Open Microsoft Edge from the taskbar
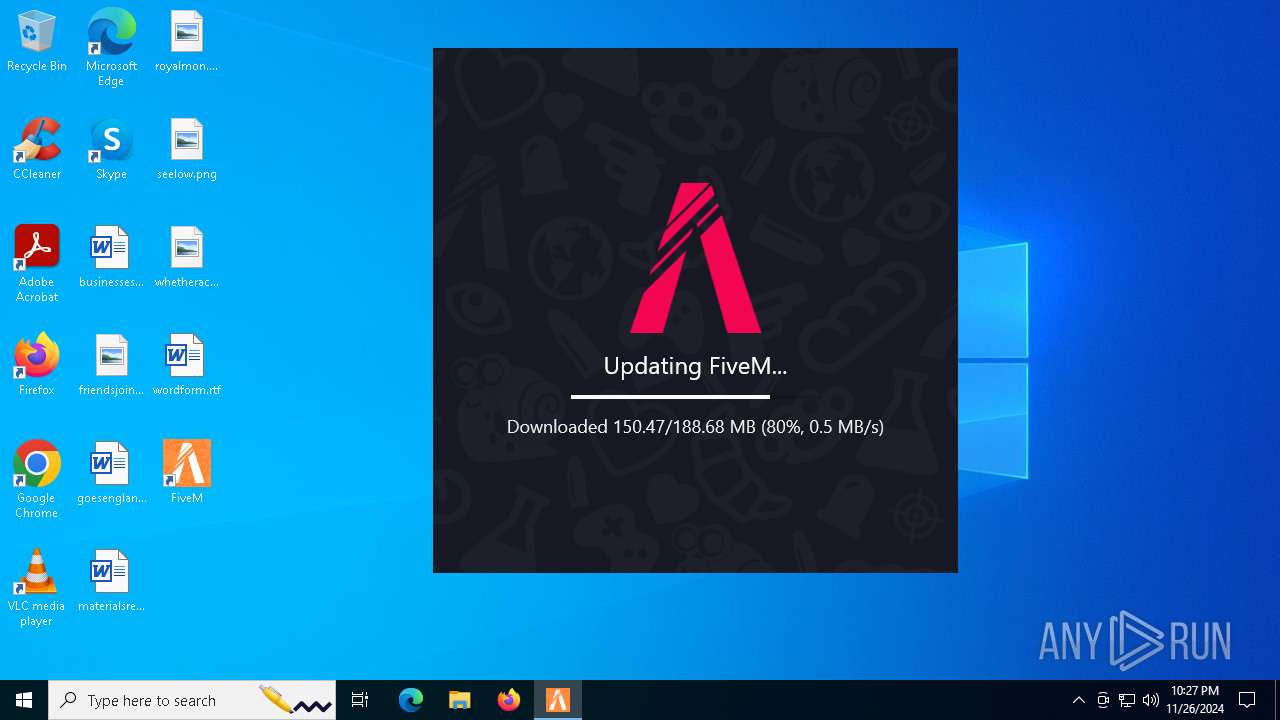 [x=411, y=700]
